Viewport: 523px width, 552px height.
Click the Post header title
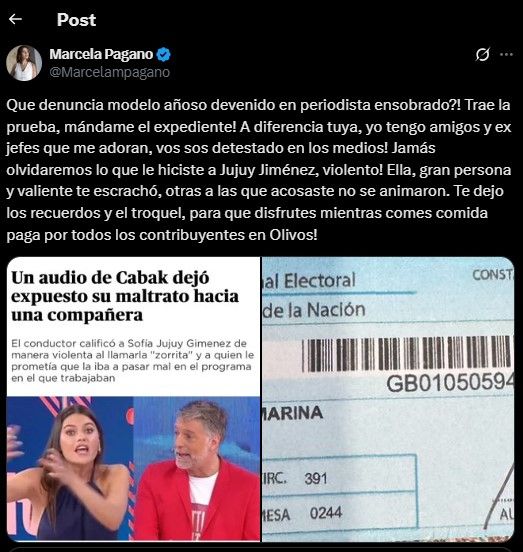[76, 20]
